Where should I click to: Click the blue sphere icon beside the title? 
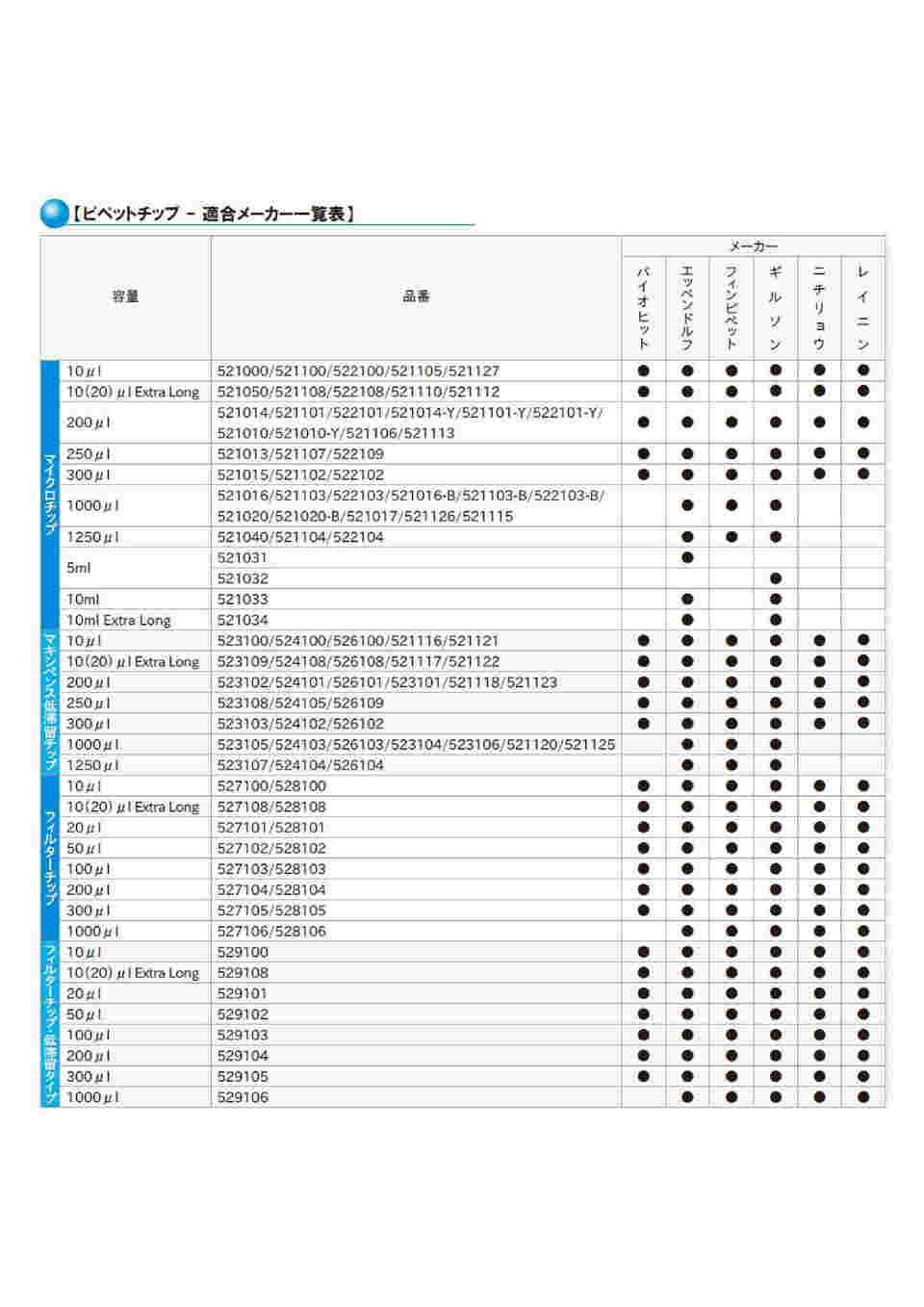click(x=54, y=213)
